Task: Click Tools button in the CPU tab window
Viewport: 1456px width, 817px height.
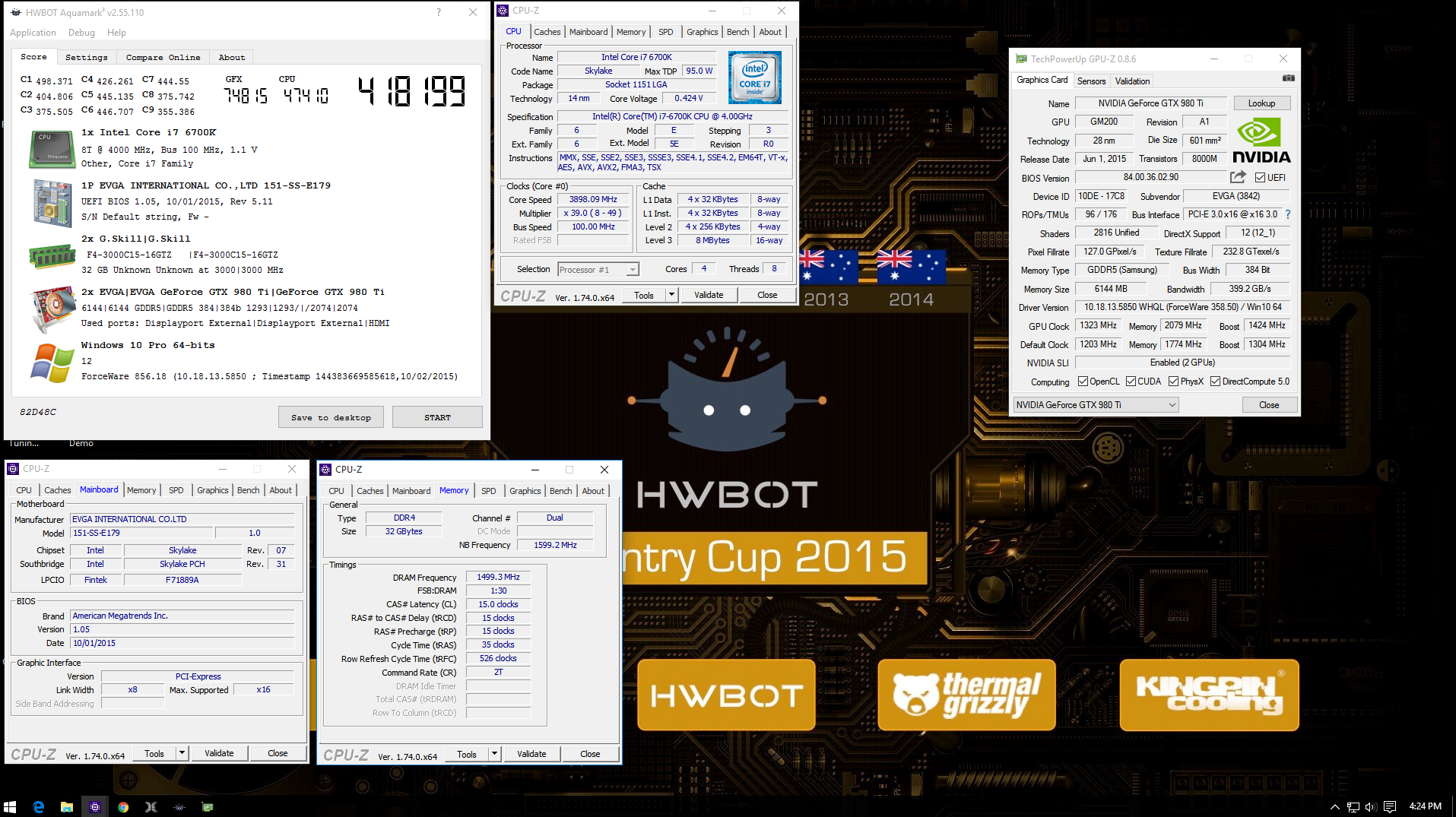Action: click(644, 295)
